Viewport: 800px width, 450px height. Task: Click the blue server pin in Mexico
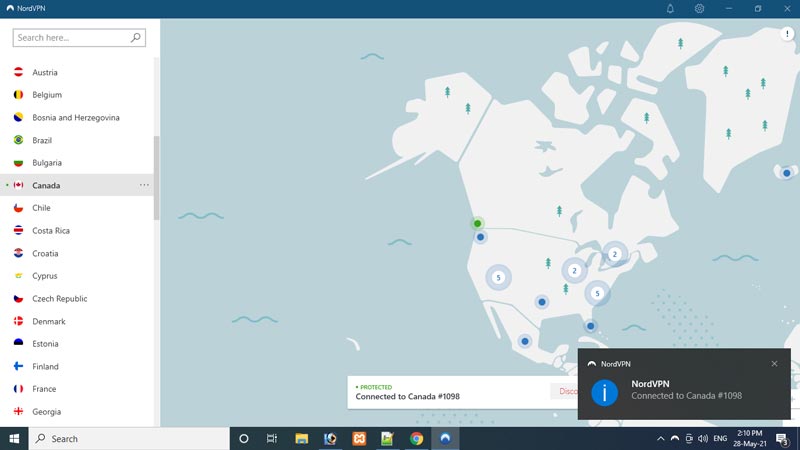tap(524, 341)
